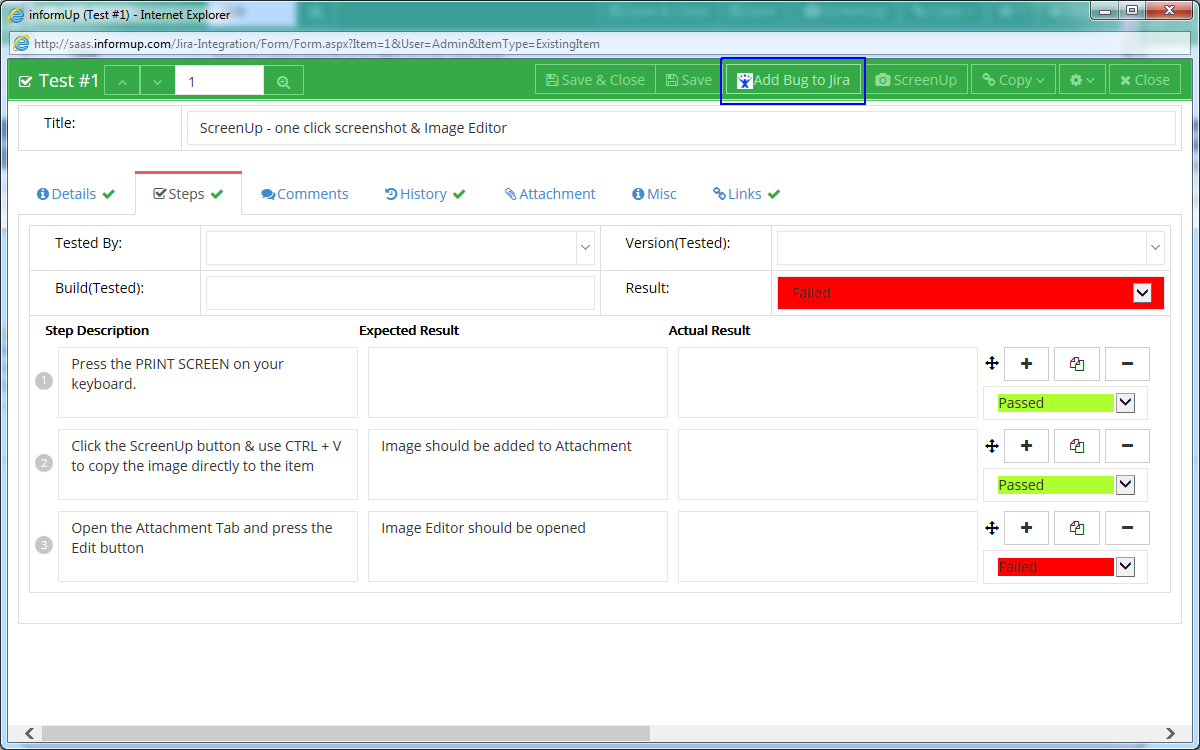Duplicate step 1 with copy icon
This screenshot has width=1200, height=750.
click(x=1077, y=364)
